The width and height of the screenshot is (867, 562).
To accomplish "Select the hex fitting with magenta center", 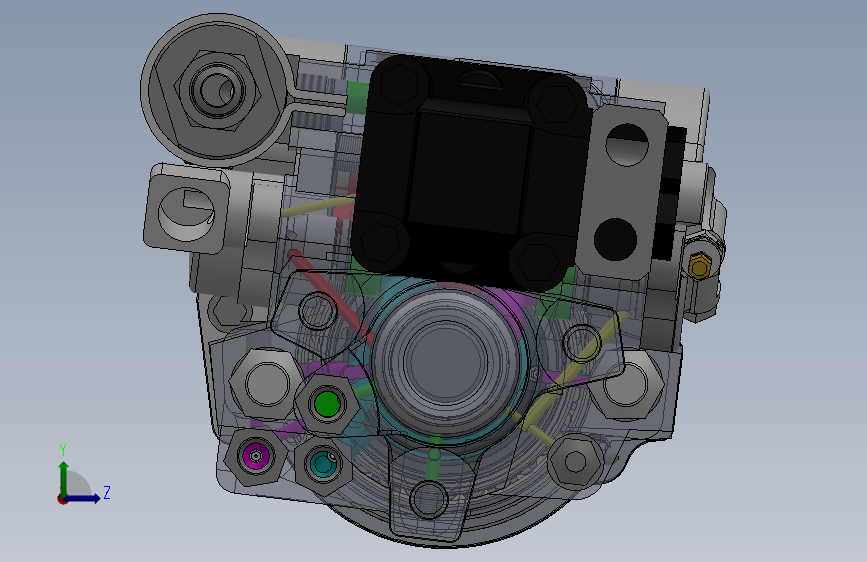I will coord(255,456).
